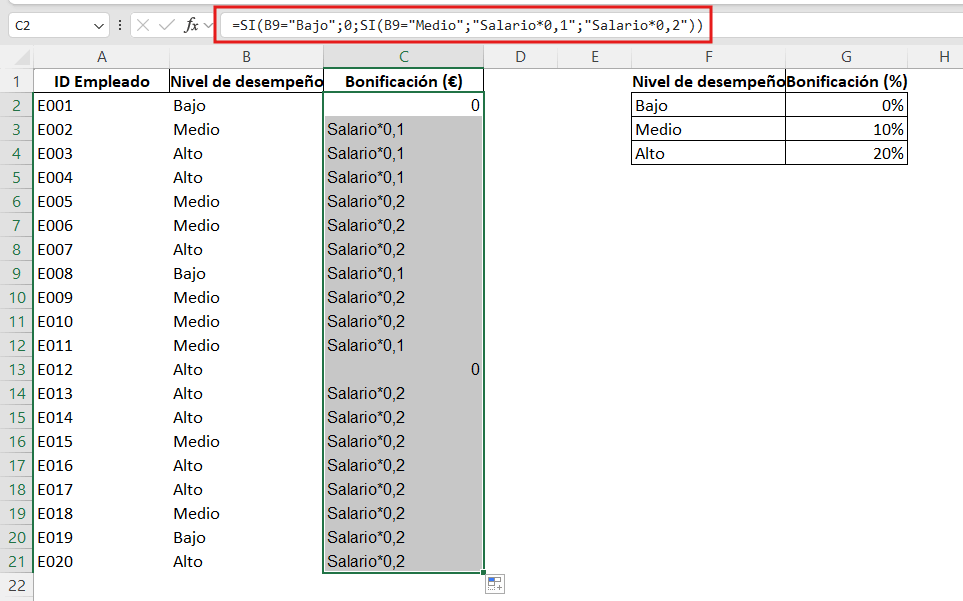Click 'Bajo' in row of E008

coord(246,274)
